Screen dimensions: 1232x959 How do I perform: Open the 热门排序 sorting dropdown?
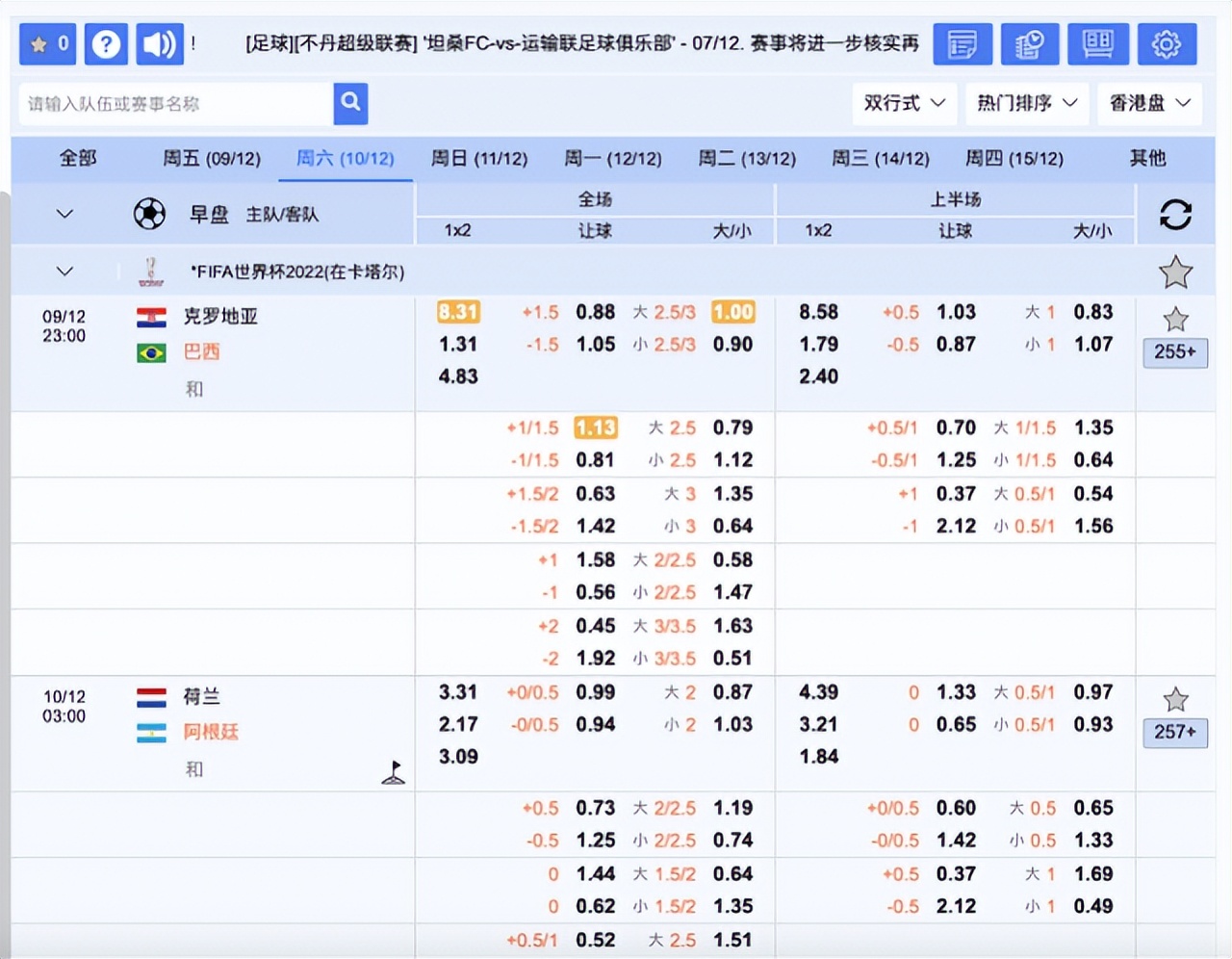tap(1027, 103)
